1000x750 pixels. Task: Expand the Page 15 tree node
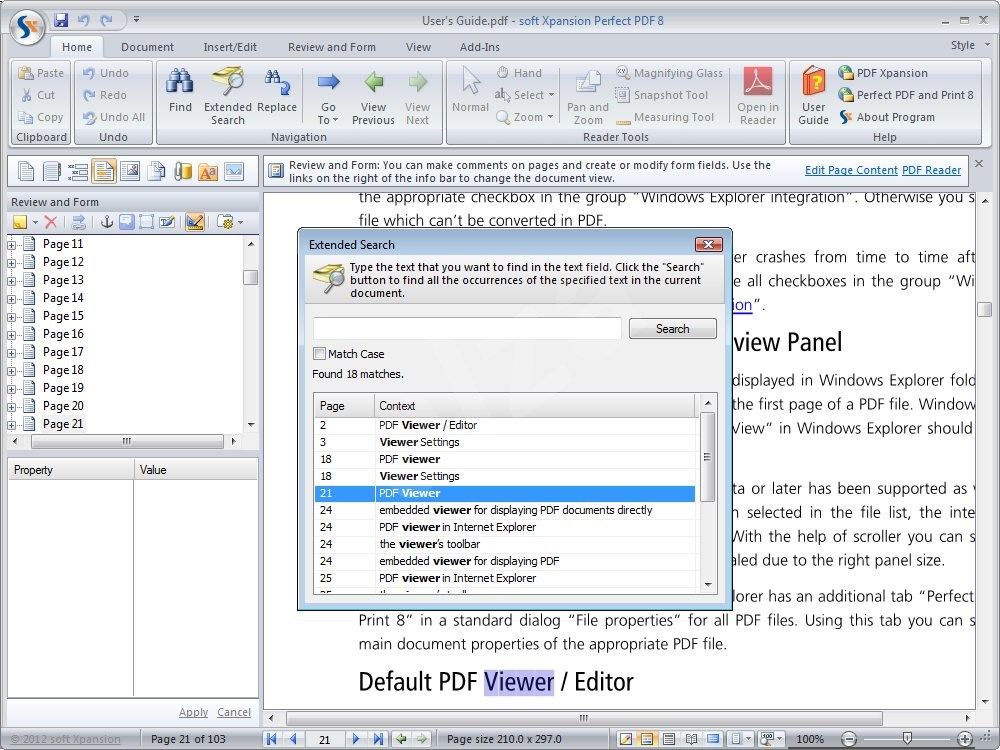click(11, 316)
